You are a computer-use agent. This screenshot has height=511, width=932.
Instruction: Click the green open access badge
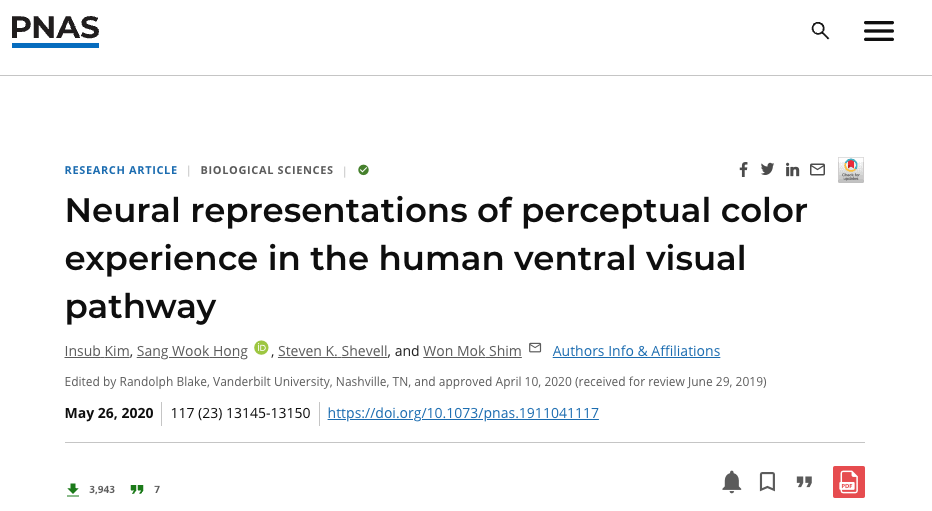coord(363,170)
